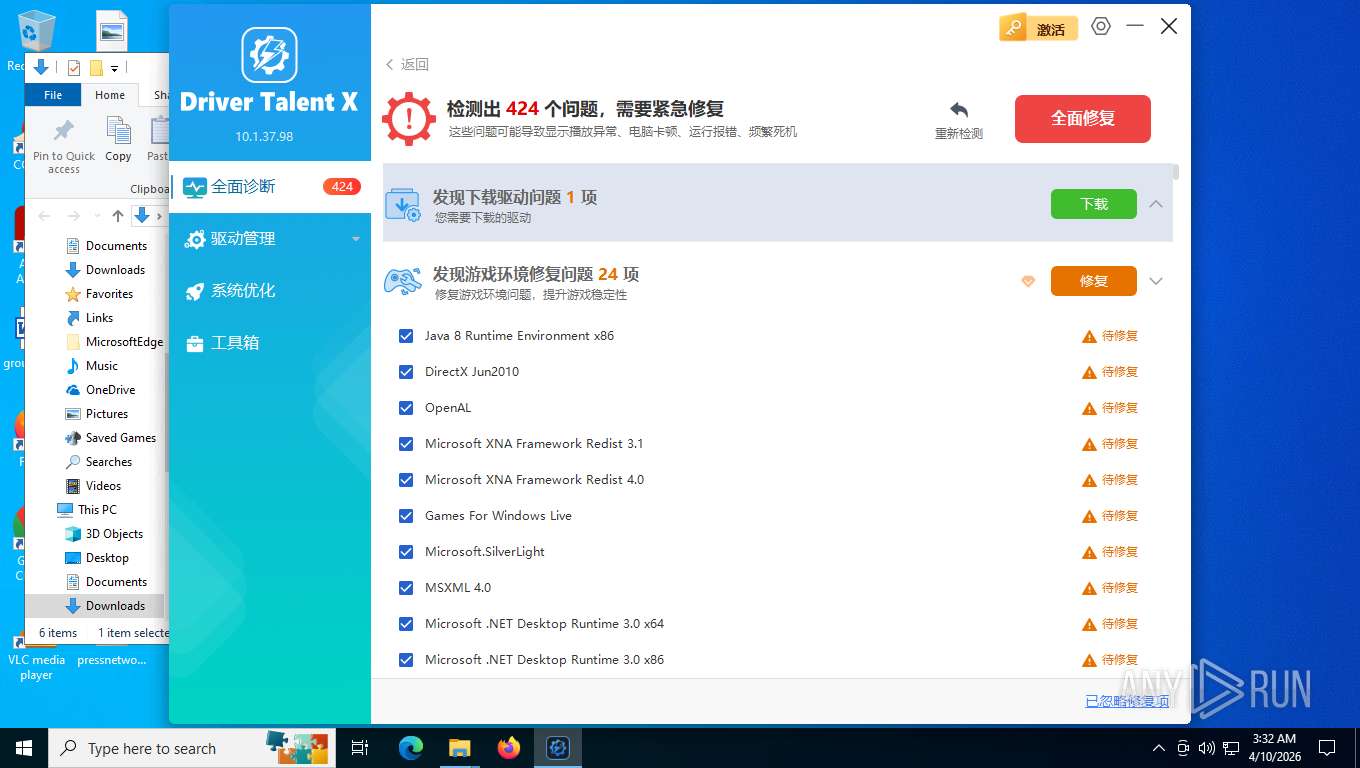
Task: Click the red 全面修复 button
Action: [x=1082, y=119]
